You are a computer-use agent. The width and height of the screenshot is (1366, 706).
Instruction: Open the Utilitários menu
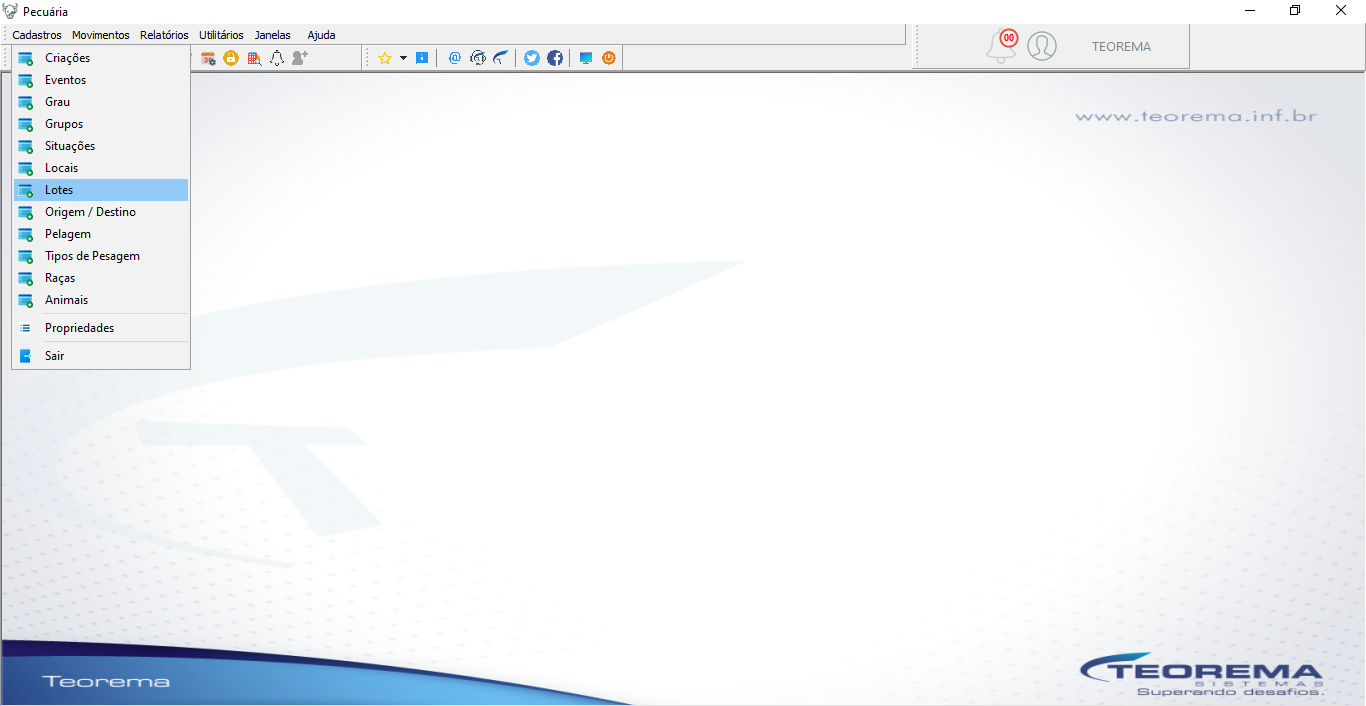[221, 35]
